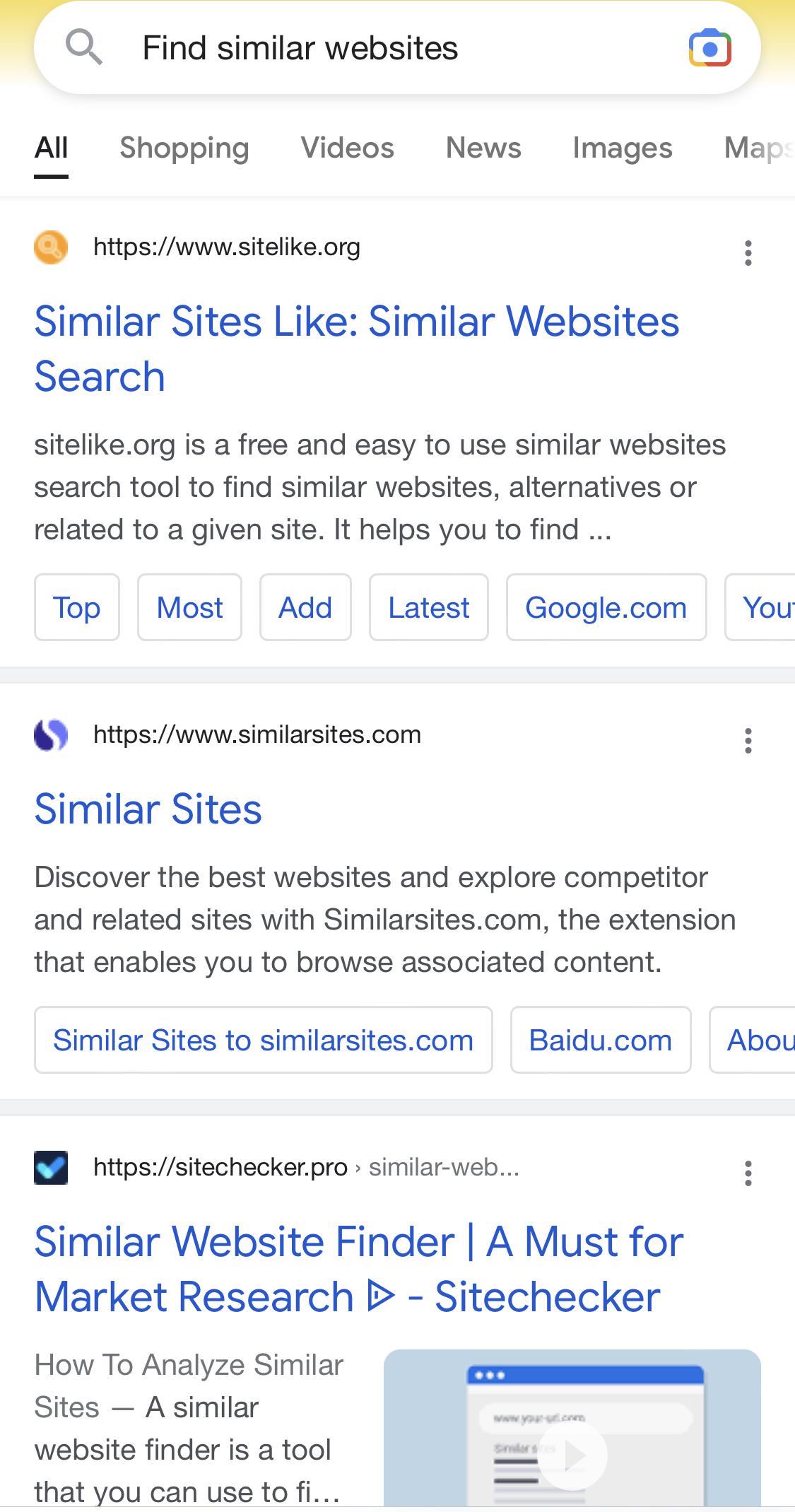
Task: Switch to the Shopping tab
Action: [x=184, y=148]
